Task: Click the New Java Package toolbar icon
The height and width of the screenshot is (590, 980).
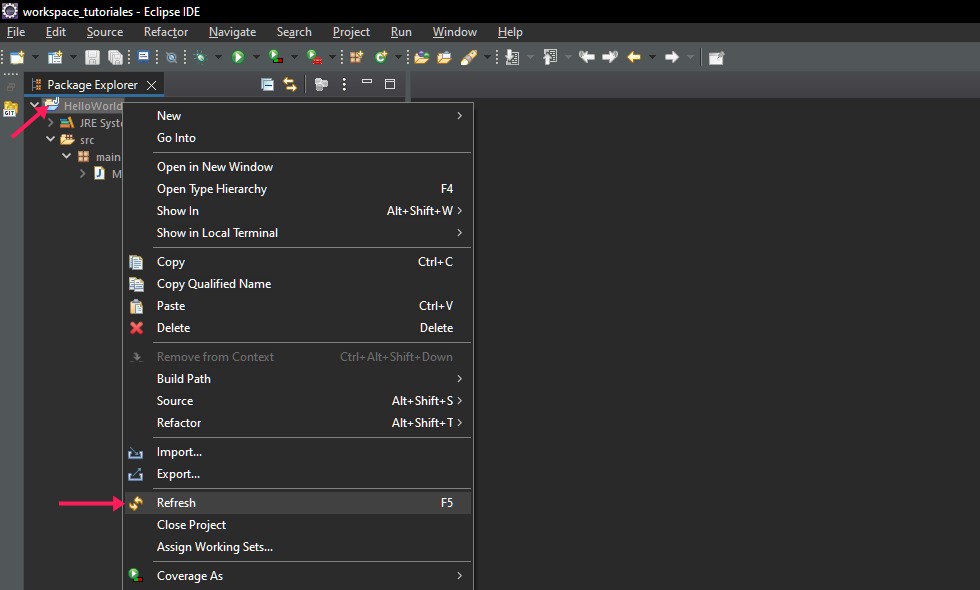Action: click(356, 57)
